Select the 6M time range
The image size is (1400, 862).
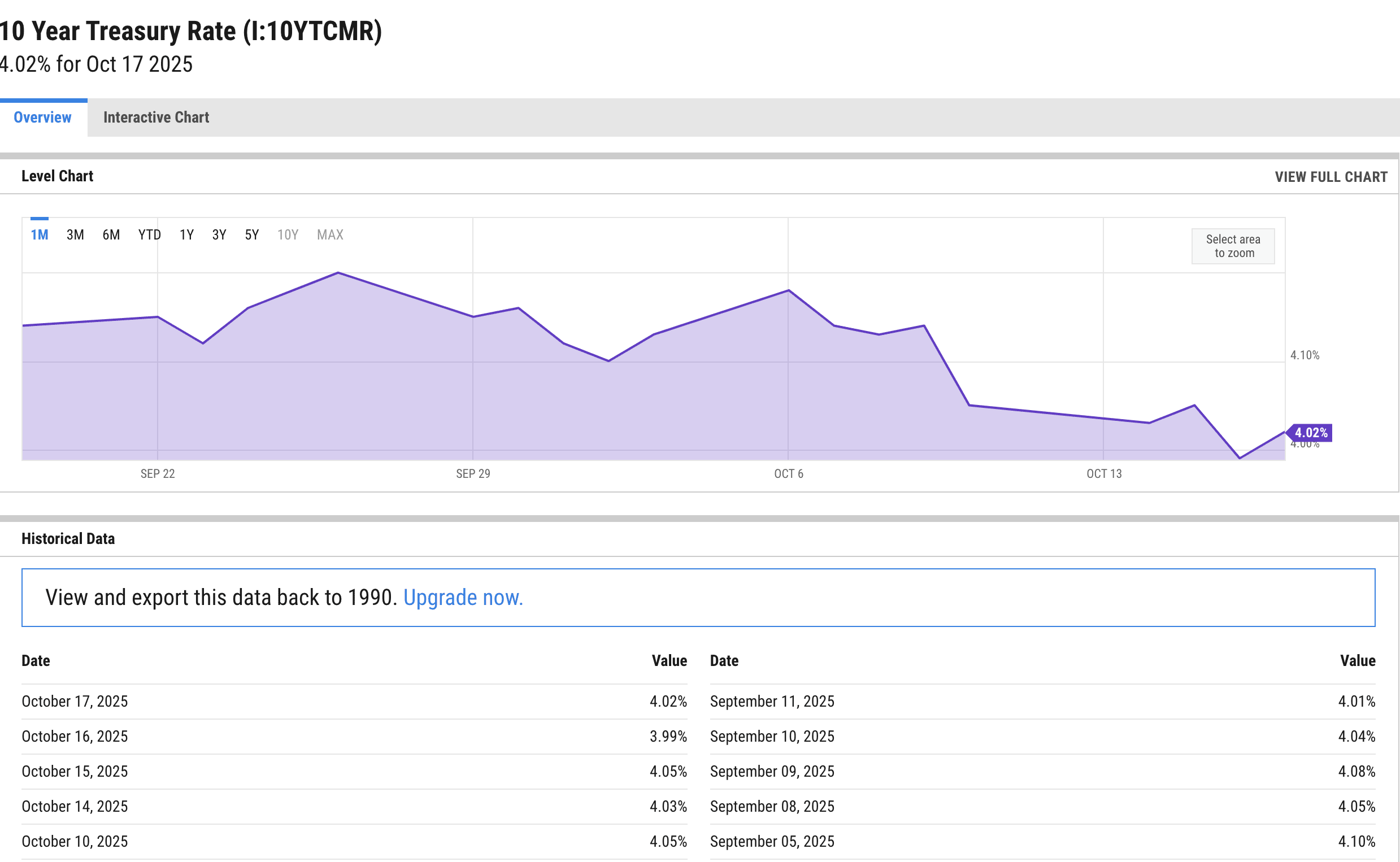tap(111, 235)
